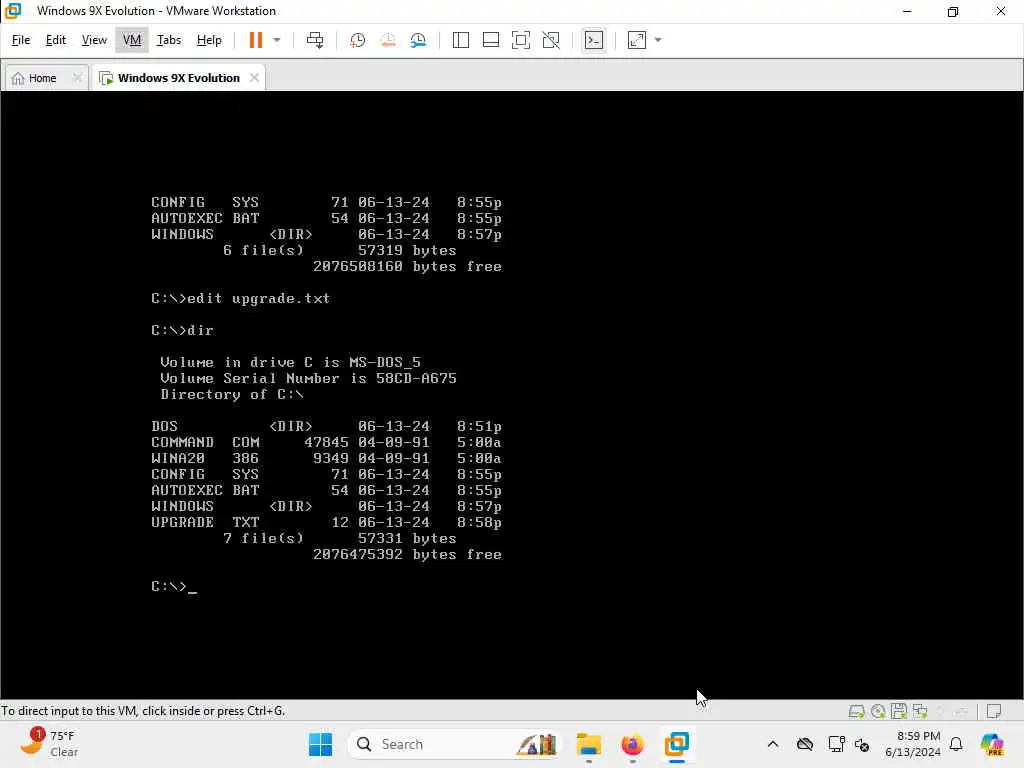Show hidden system tray icons
The image size is (1024, 768).
pos(773,744)
